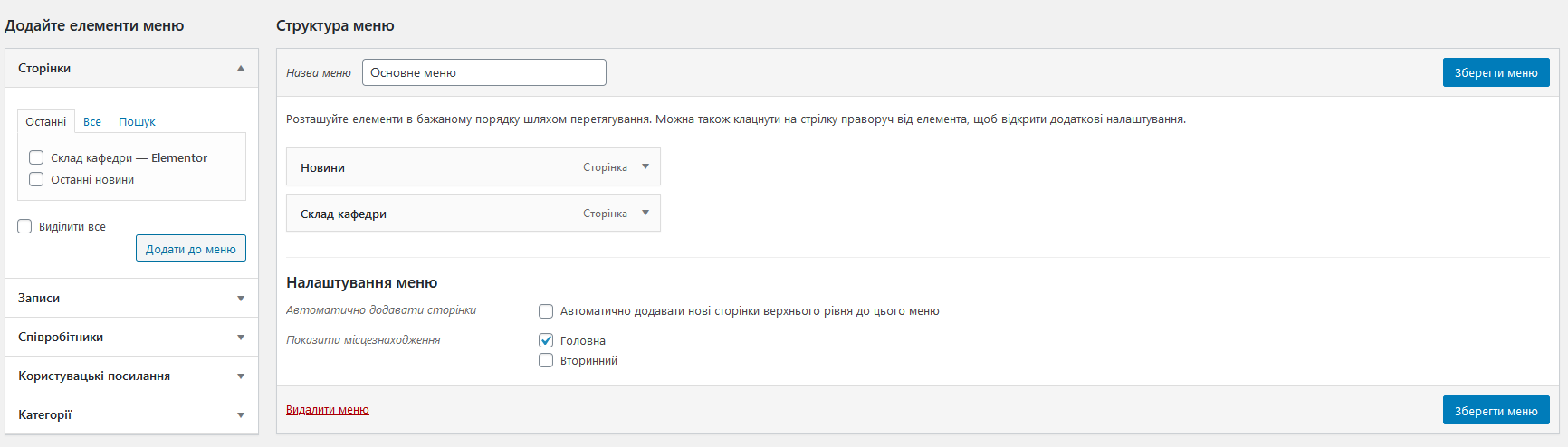Focus the Назва меню text field
This screenshot has height=447, width=1568.
coord(484,72)
